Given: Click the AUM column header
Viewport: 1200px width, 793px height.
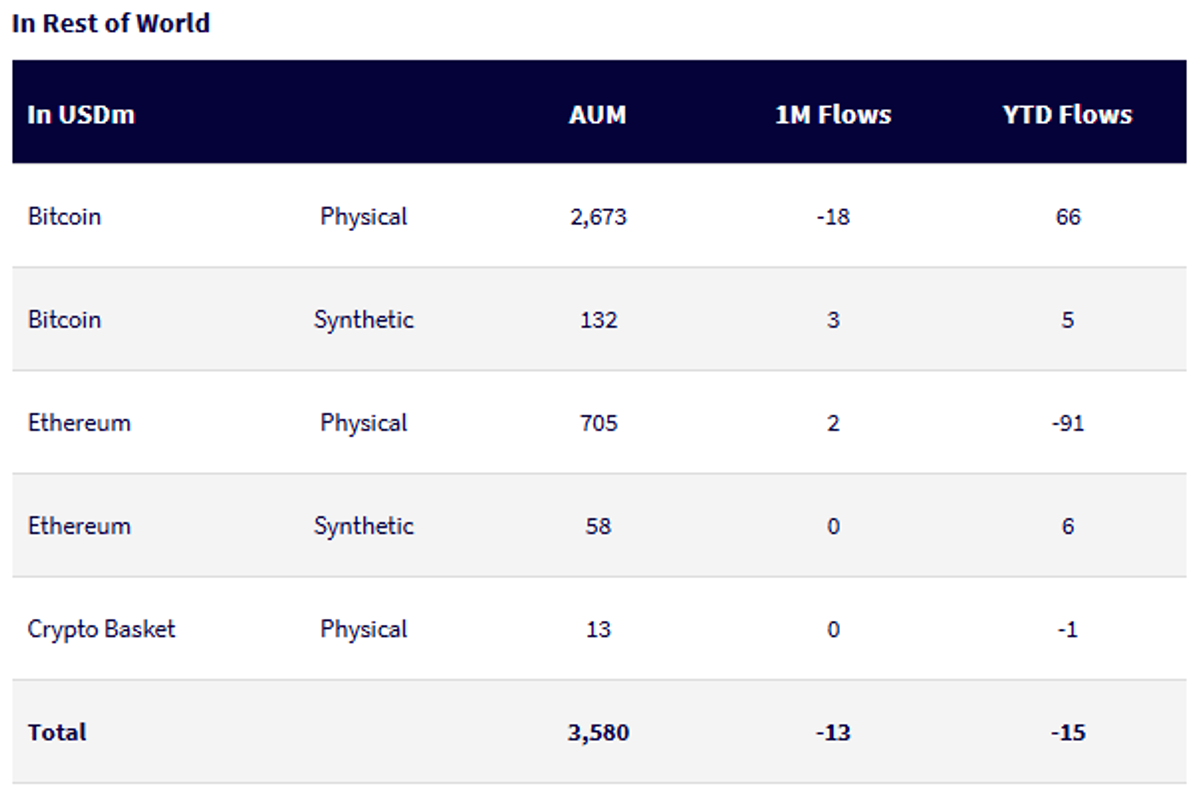Looking at the screenshot, I should coord(597,115).
